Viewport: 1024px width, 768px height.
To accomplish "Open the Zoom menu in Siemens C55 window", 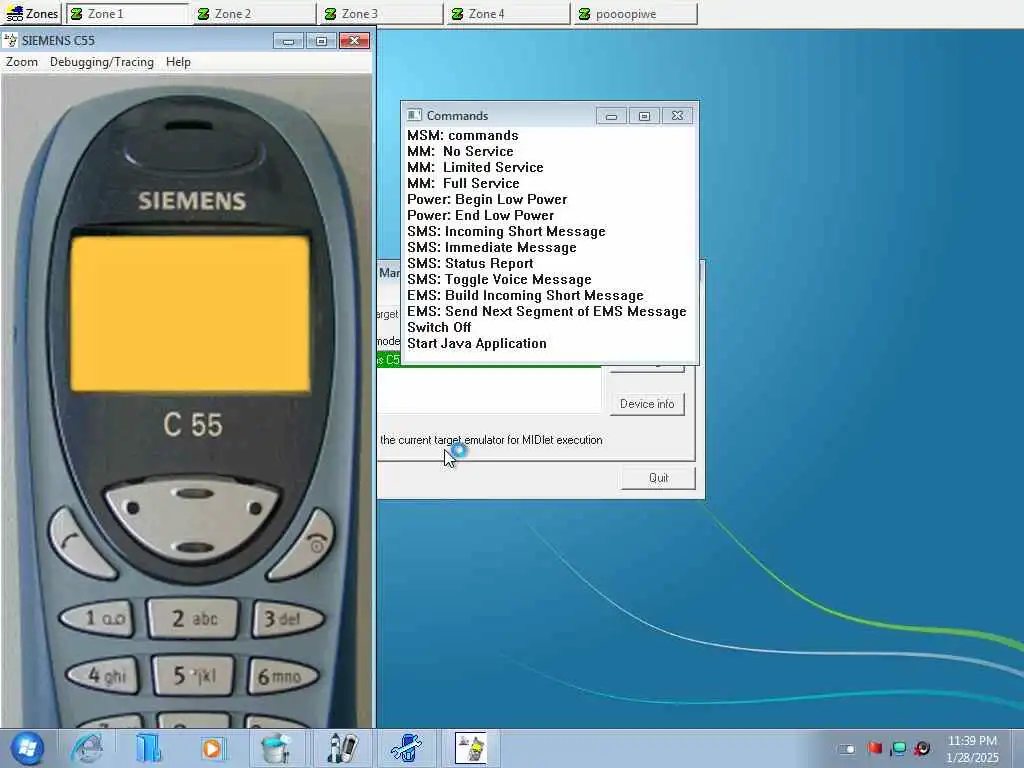I will tap(22, 62).
